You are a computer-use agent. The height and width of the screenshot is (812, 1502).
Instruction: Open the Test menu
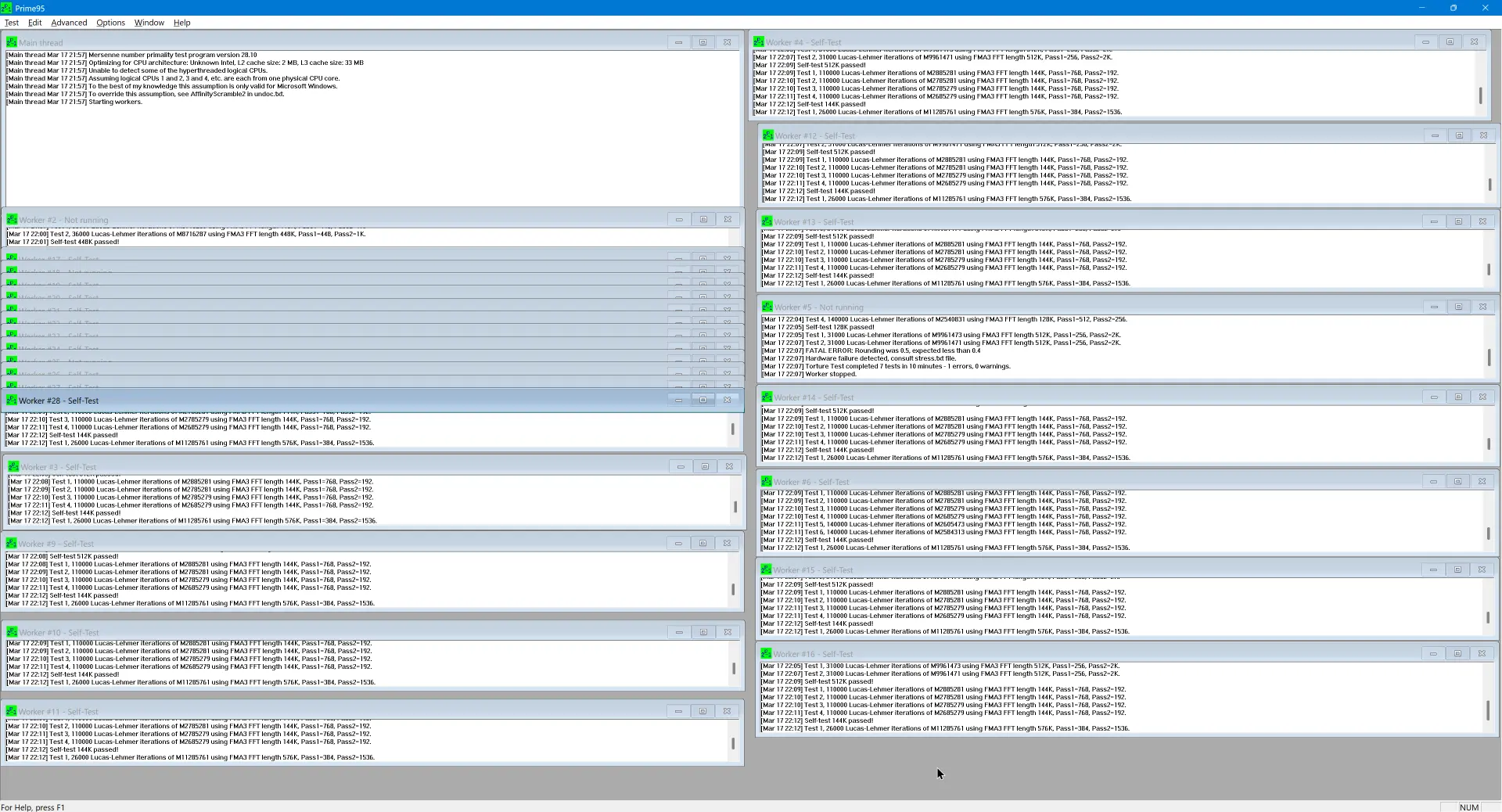pos(12,23)
